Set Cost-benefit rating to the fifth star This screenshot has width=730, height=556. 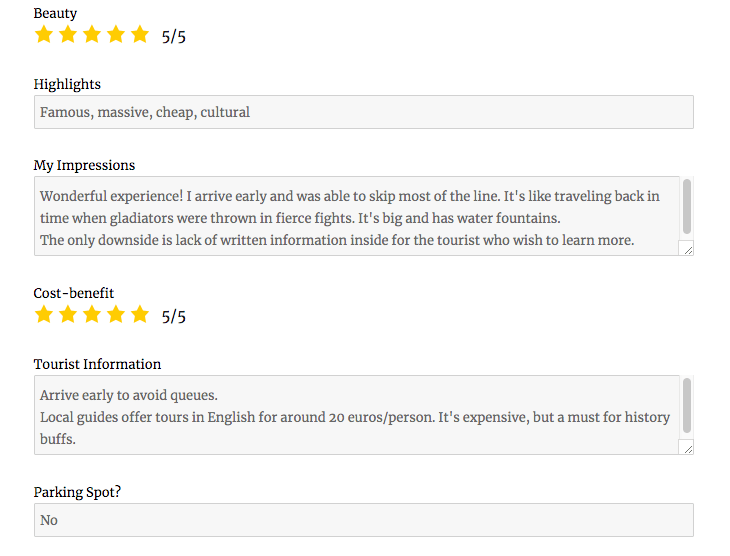pos(139,315)
